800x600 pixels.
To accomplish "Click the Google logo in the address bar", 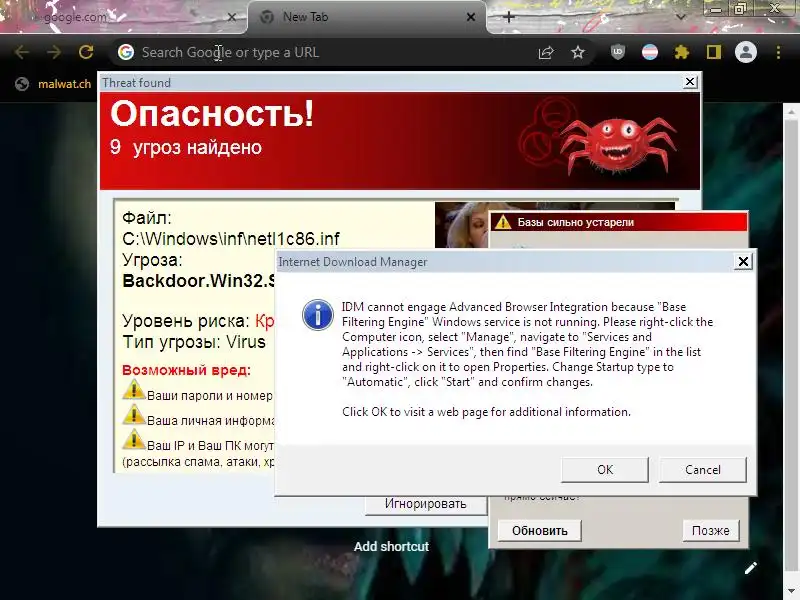I will (126, 52).
